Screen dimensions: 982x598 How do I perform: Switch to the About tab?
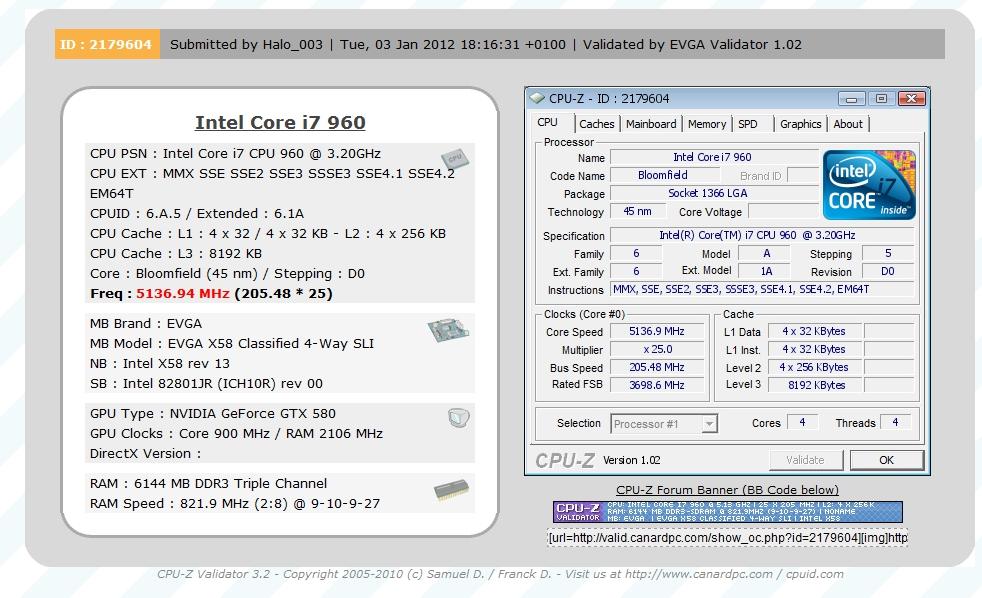pyautogui.click(x=848, y=124)
